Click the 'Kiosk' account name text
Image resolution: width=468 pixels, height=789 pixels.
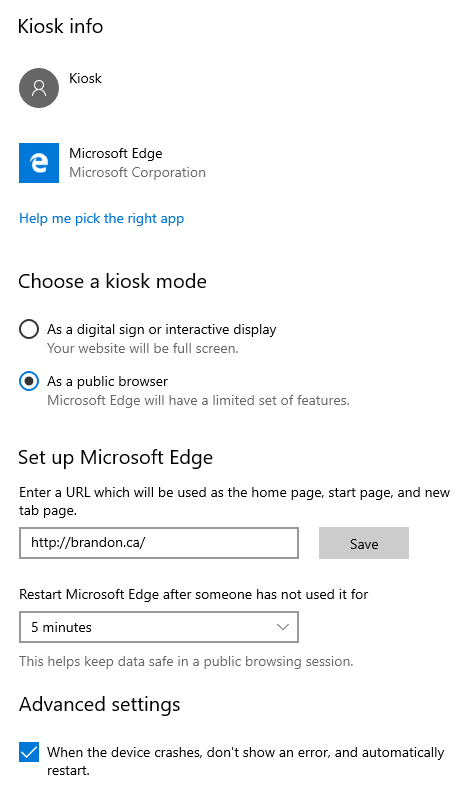(x=85, y=78)
